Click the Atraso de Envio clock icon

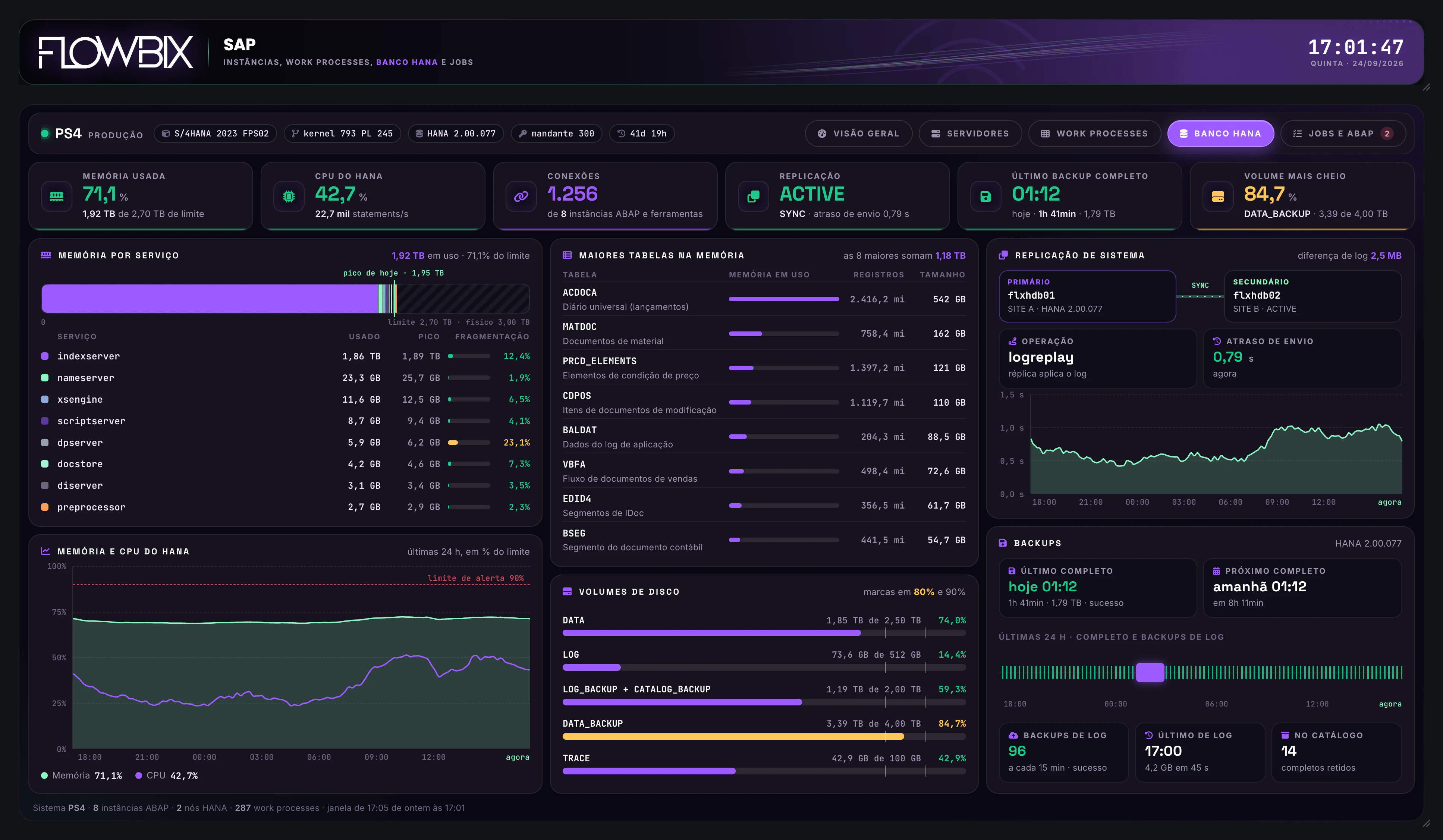(x=1217, y=341)
